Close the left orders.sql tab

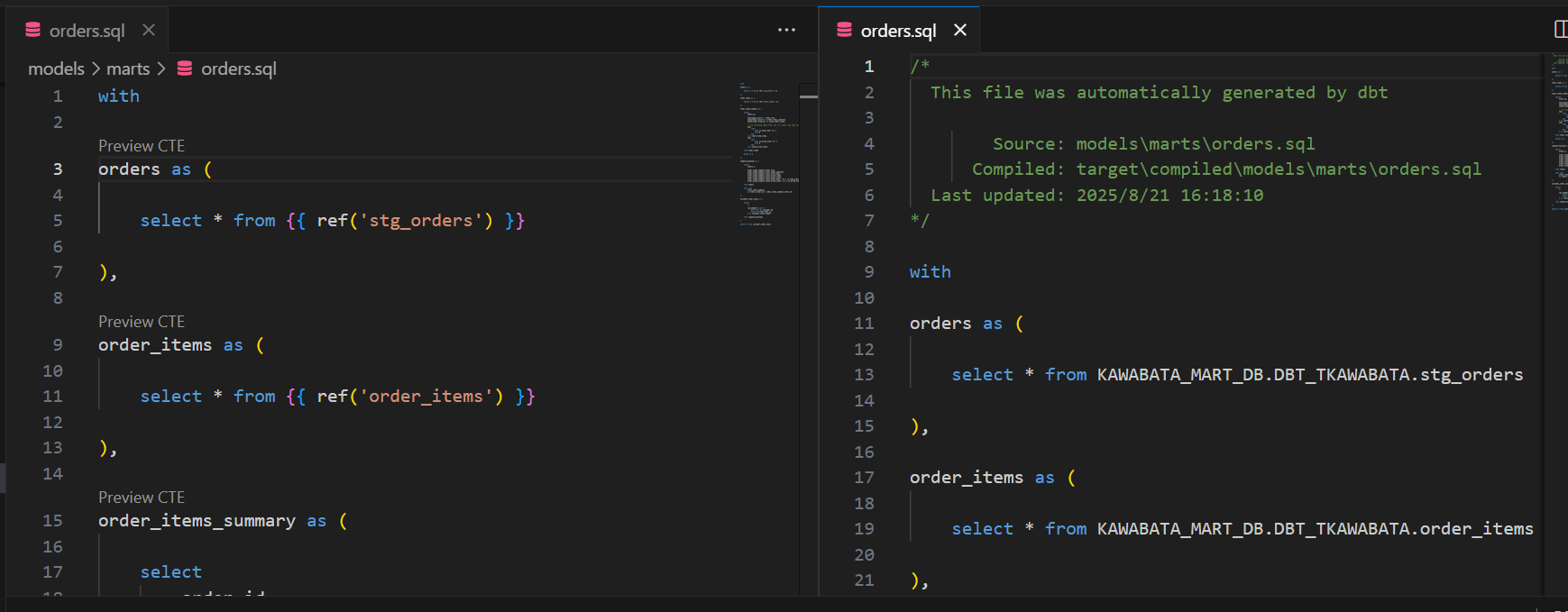[x=149, y=31]
